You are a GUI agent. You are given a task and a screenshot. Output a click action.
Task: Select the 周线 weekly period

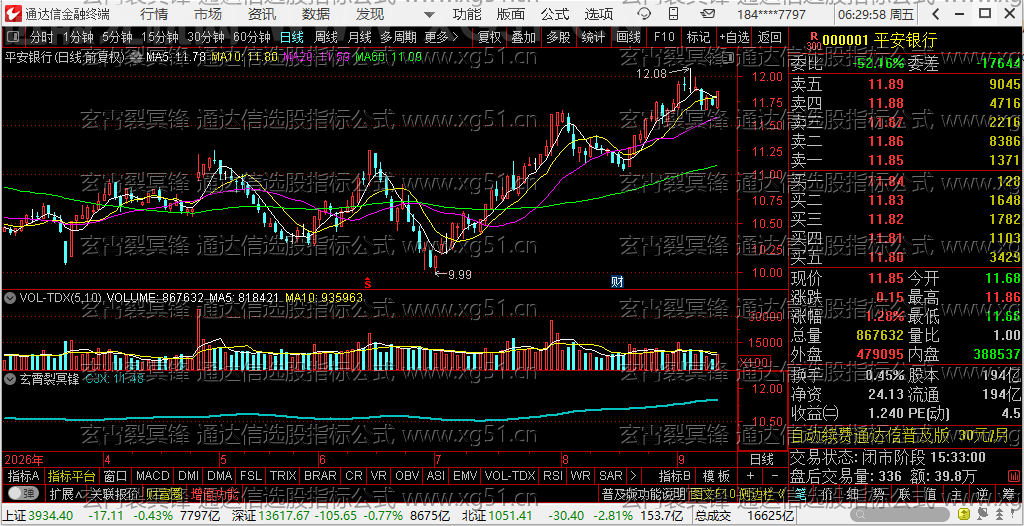pos(326,38)
